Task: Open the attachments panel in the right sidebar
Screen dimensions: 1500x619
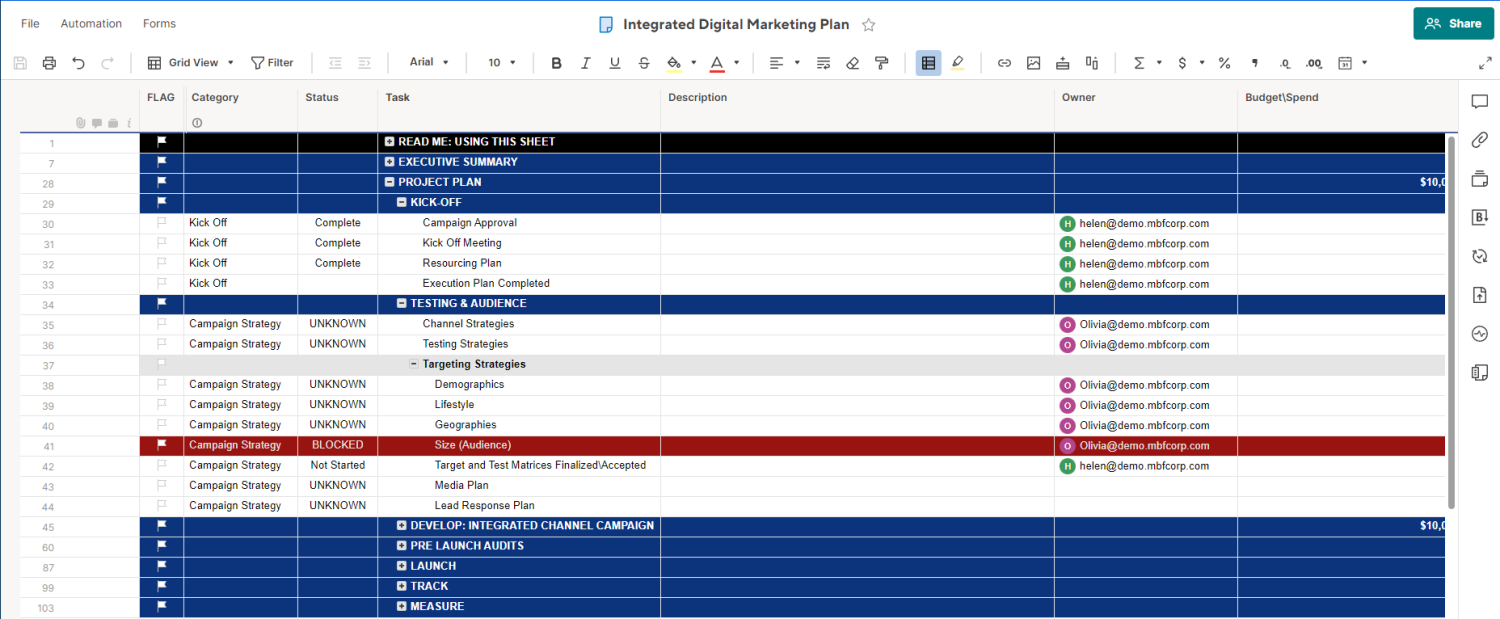Action: [1480, 140]
